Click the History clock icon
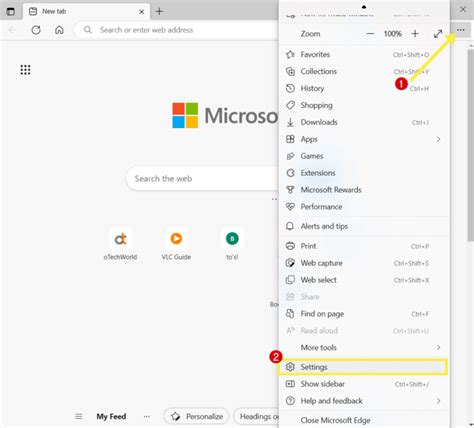This screenshot has height=428, width=474. click(x=290, y=88)
